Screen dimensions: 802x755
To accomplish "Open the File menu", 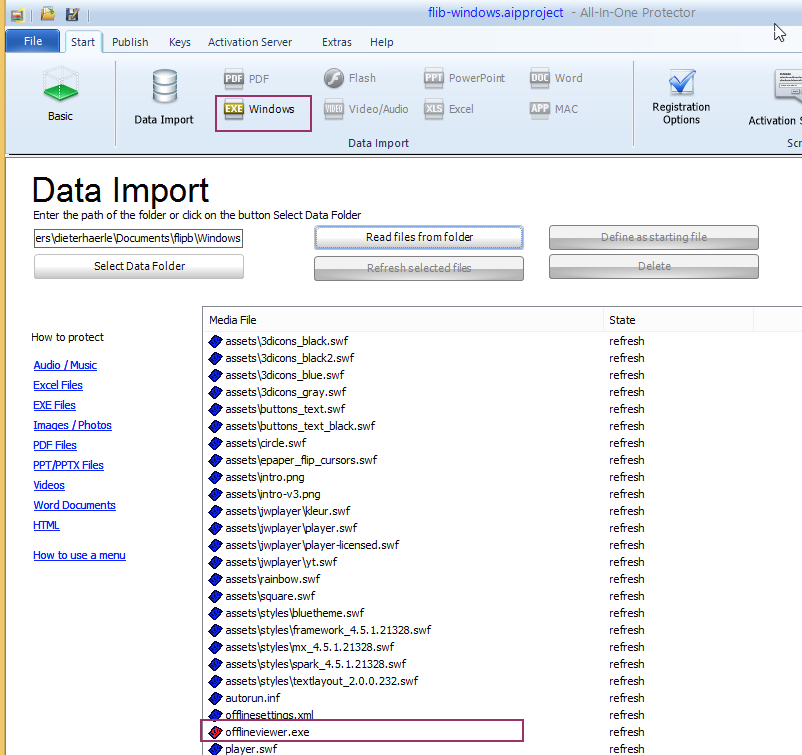I will coord(33,42).
